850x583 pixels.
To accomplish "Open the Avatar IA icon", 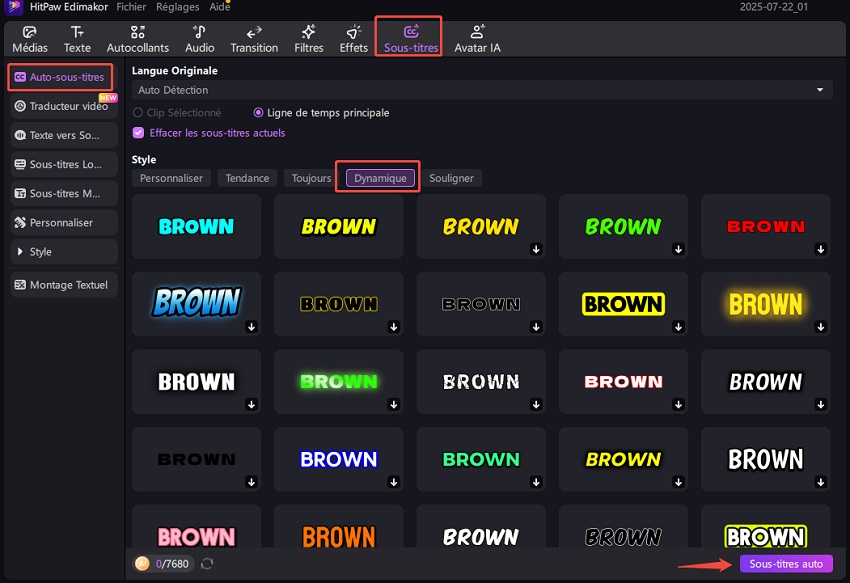I will point(477,32).
